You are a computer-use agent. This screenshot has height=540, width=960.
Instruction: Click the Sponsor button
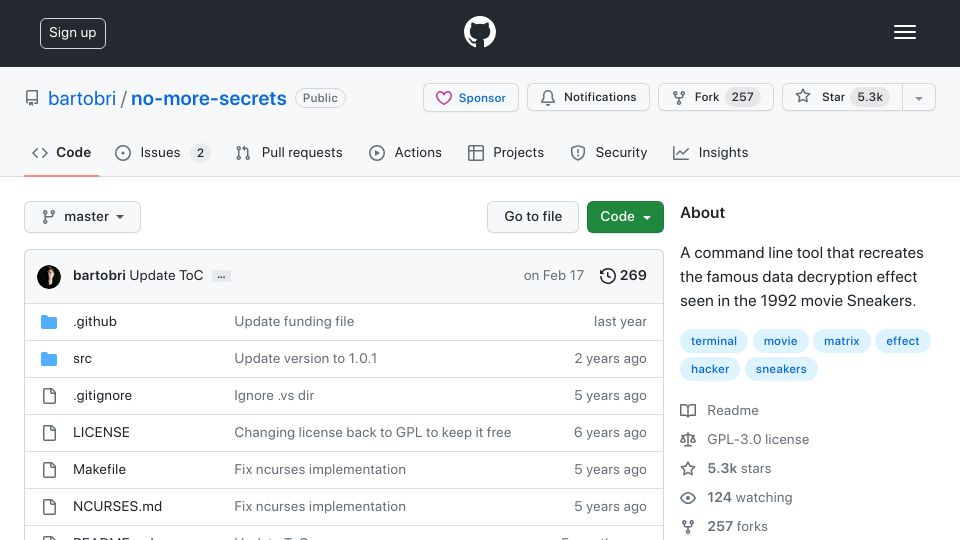(471, 97)
